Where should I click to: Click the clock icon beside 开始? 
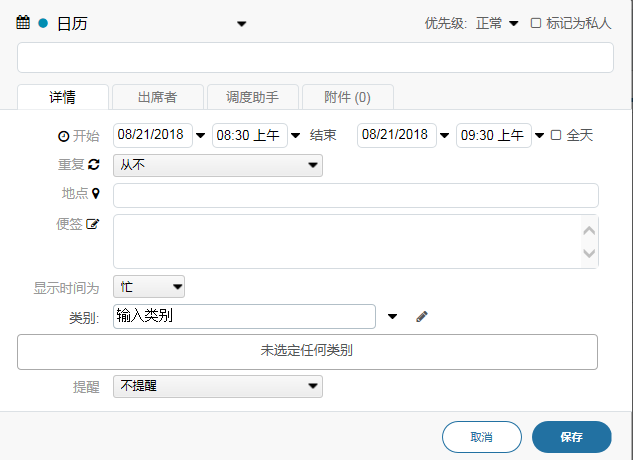tap(64, 136)
